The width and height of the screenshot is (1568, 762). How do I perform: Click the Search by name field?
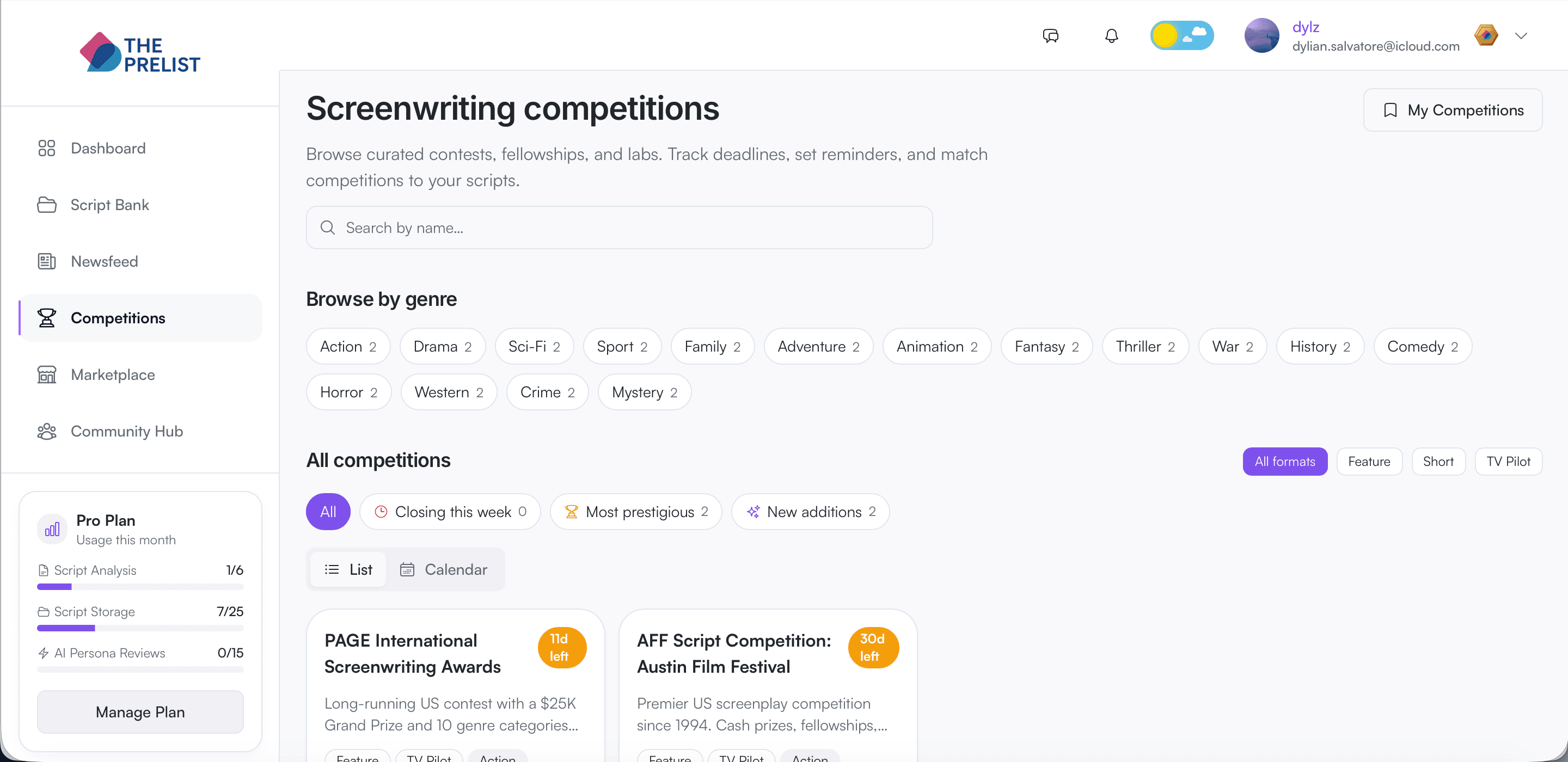(x=619, y=227)
